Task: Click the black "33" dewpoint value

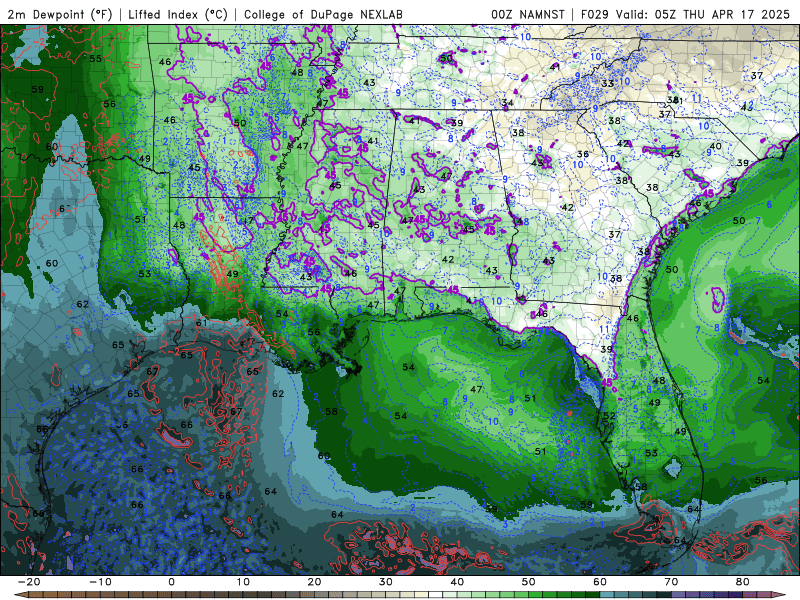Action: (x=607, y=84)
